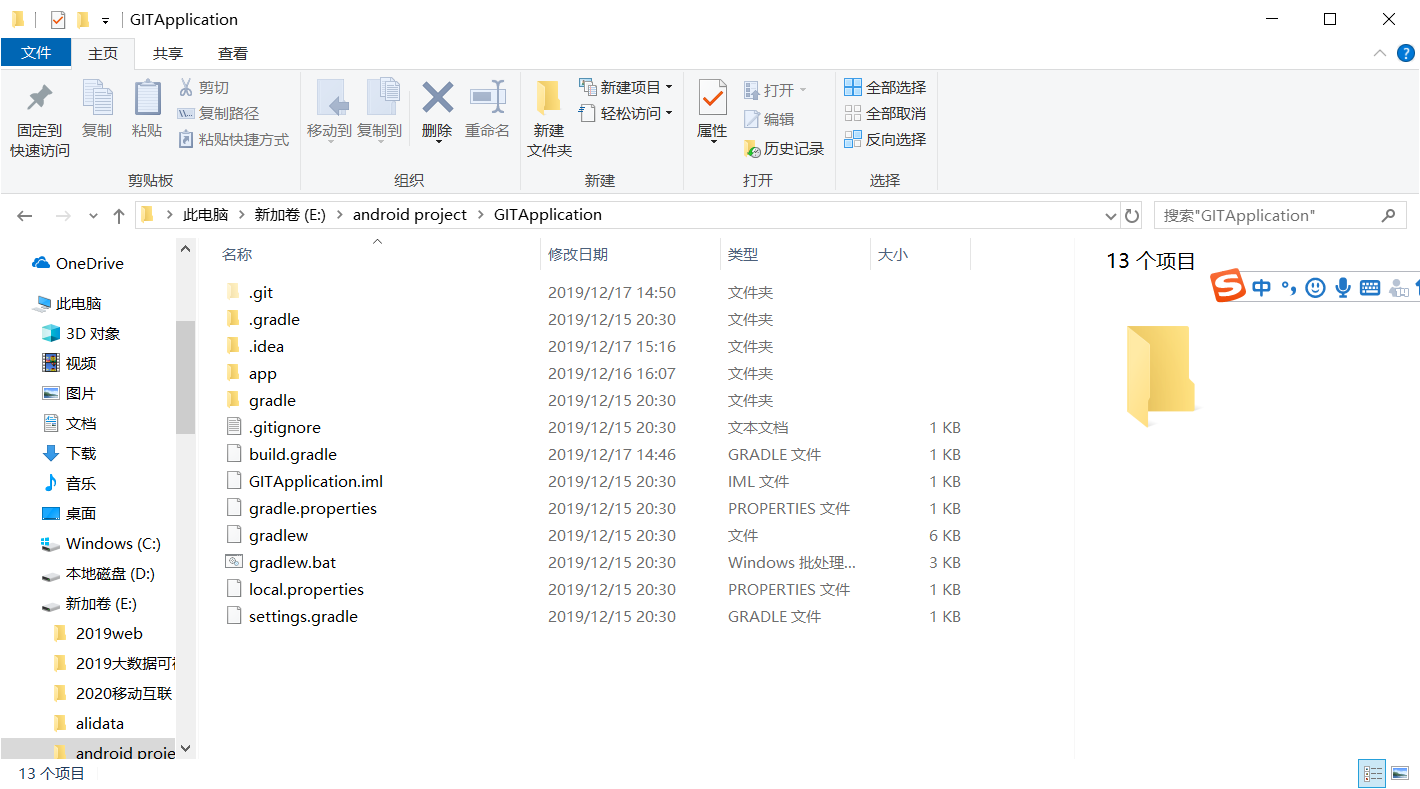The height and width of the screenshot is (789, 1420).
Task: Select OneDrive in the navigation pane
Action: pos(78,264)
